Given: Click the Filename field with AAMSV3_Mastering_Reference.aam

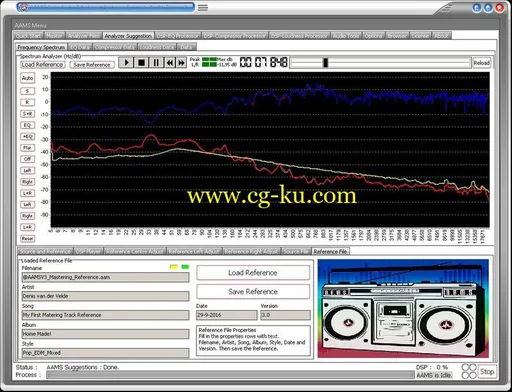Looking at the screenshot, I should 105,277.
